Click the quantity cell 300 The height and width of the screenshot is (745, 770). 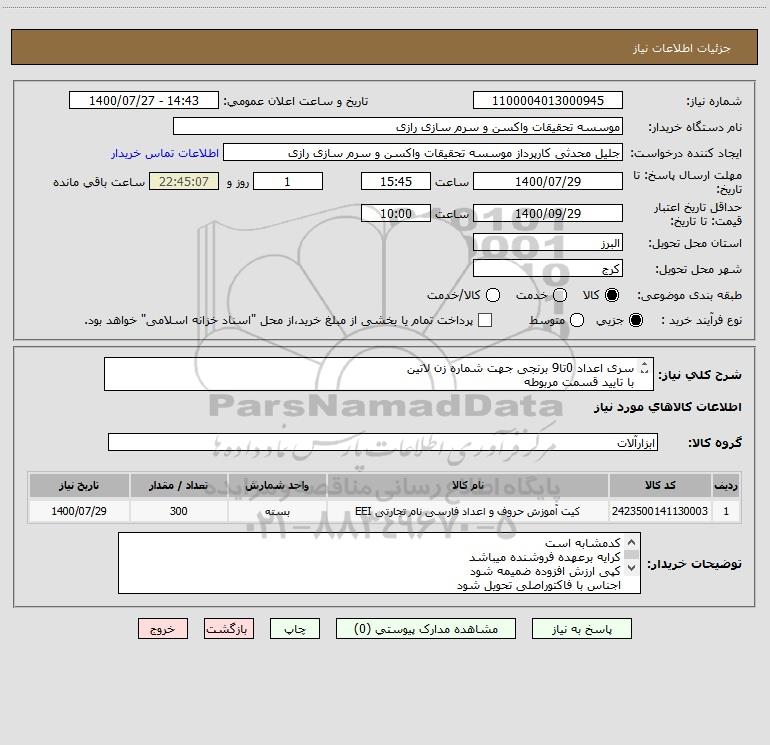click(x=178, y=511)
